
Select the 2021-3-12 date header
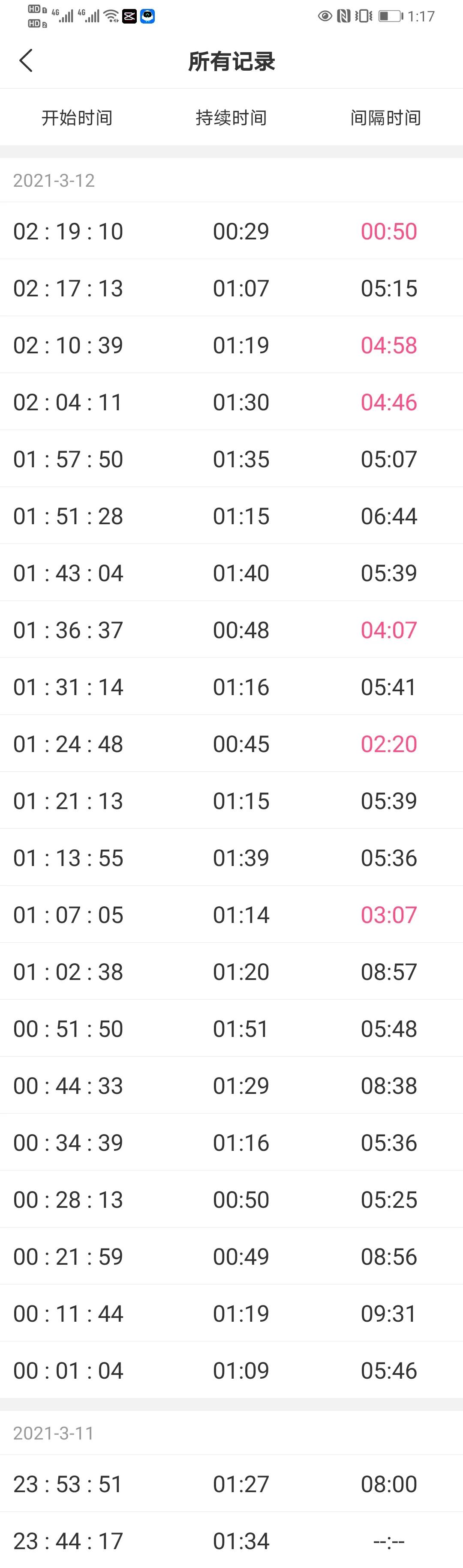click(54, 181)
